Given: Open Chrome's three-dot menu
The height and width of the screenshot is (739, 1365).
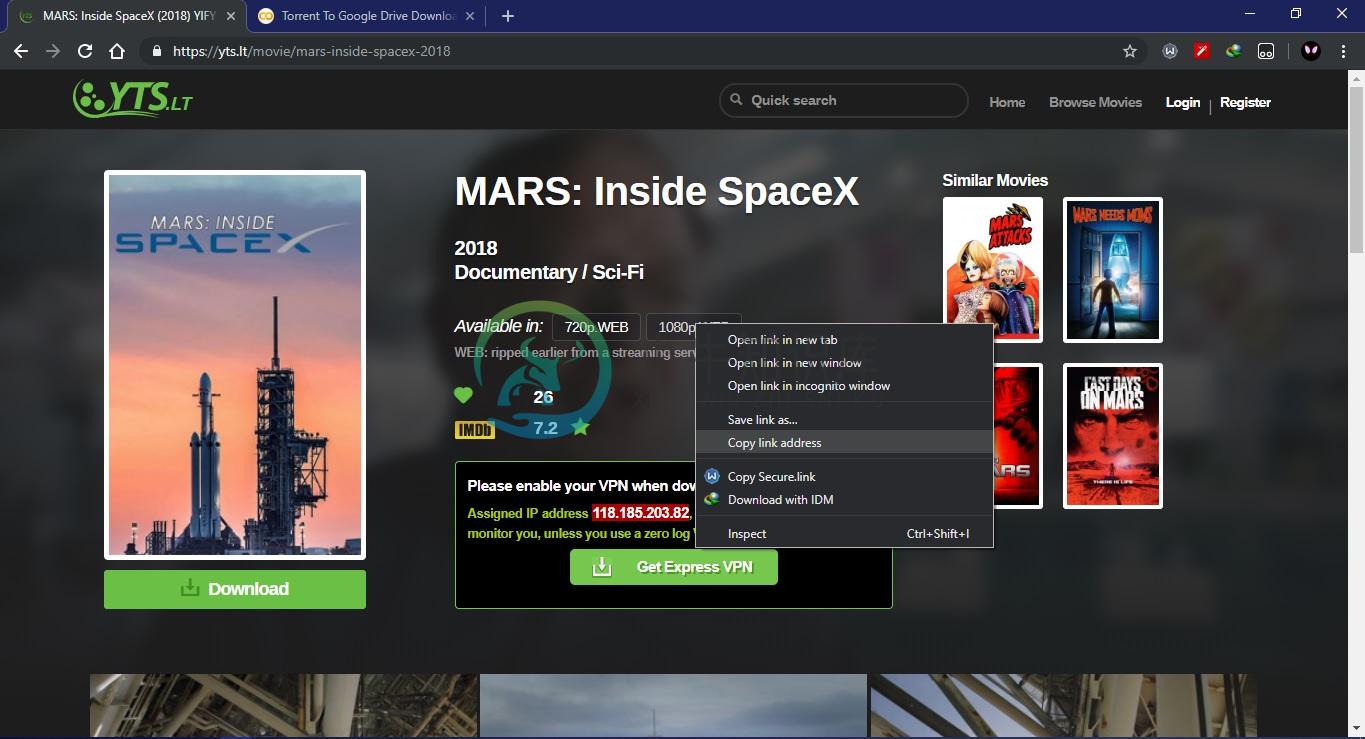Looking at the screenshot, I should point(1343,51).
